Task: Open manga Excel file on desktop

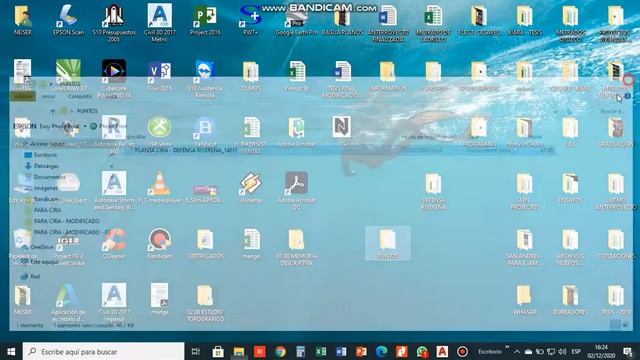Action: point(251,243)
